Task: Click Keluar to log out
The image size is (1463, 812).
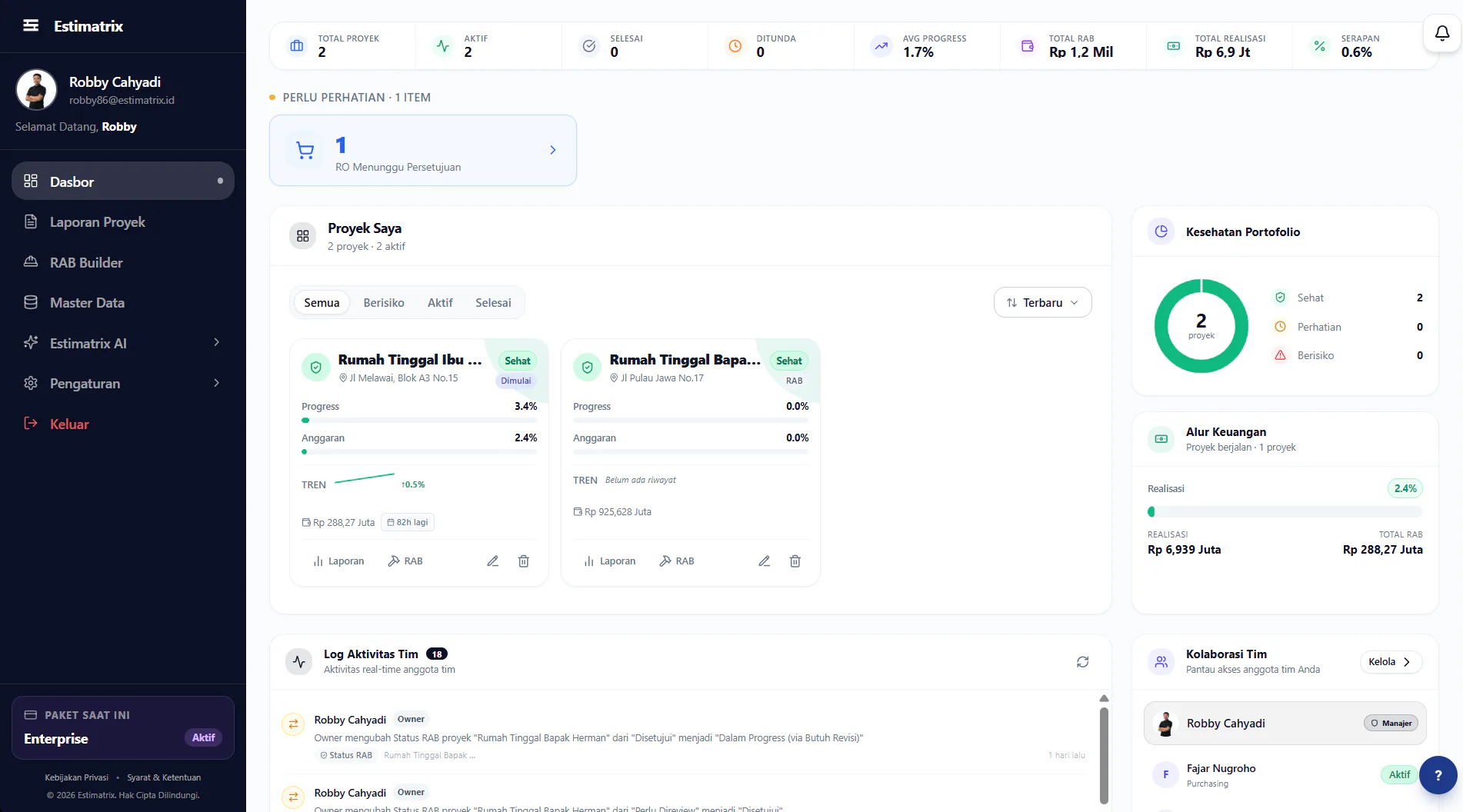Action: 123,424
